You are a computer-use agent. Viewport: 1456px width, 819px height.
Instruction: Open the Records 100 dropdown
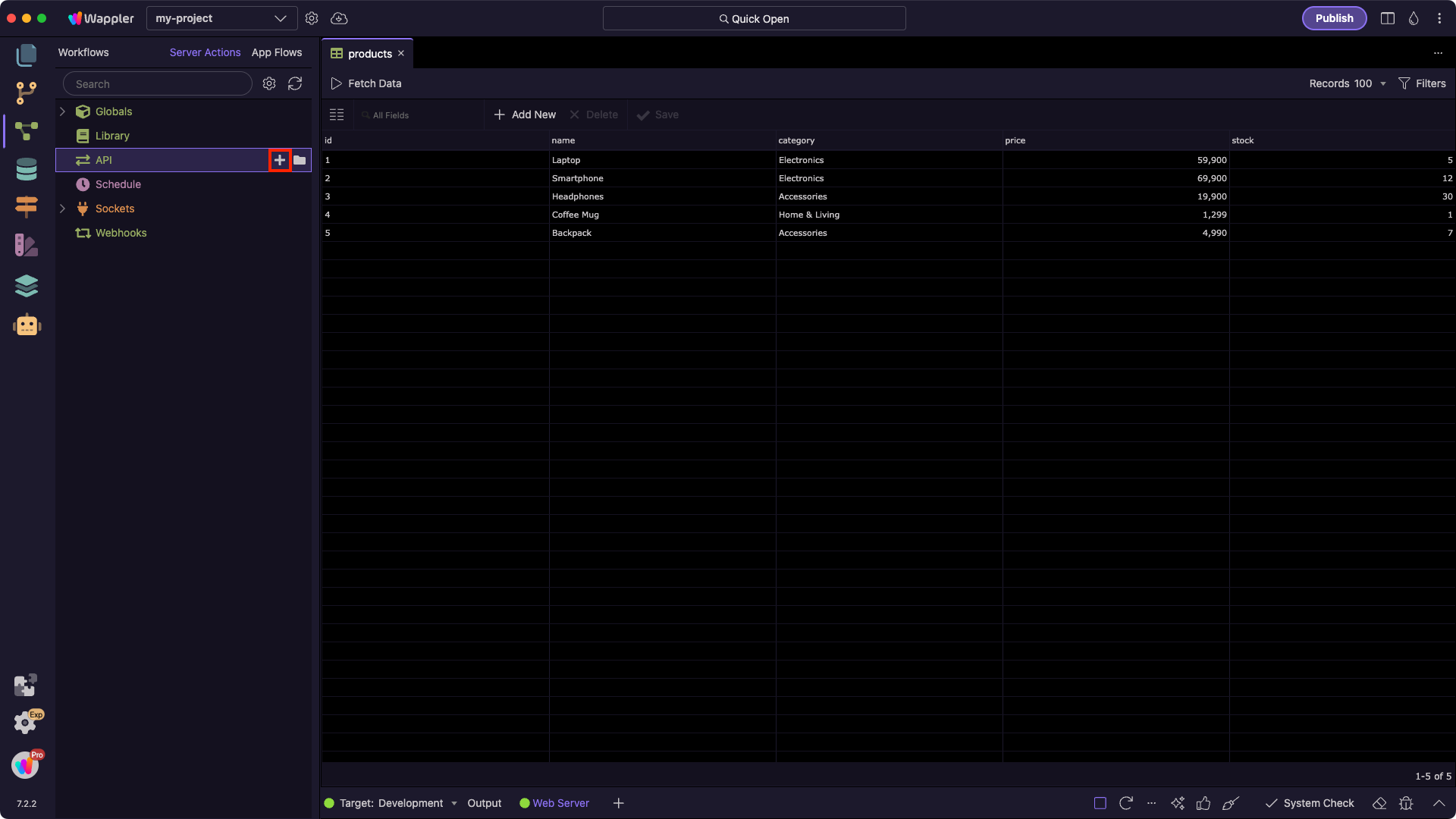coord(1348,83)
